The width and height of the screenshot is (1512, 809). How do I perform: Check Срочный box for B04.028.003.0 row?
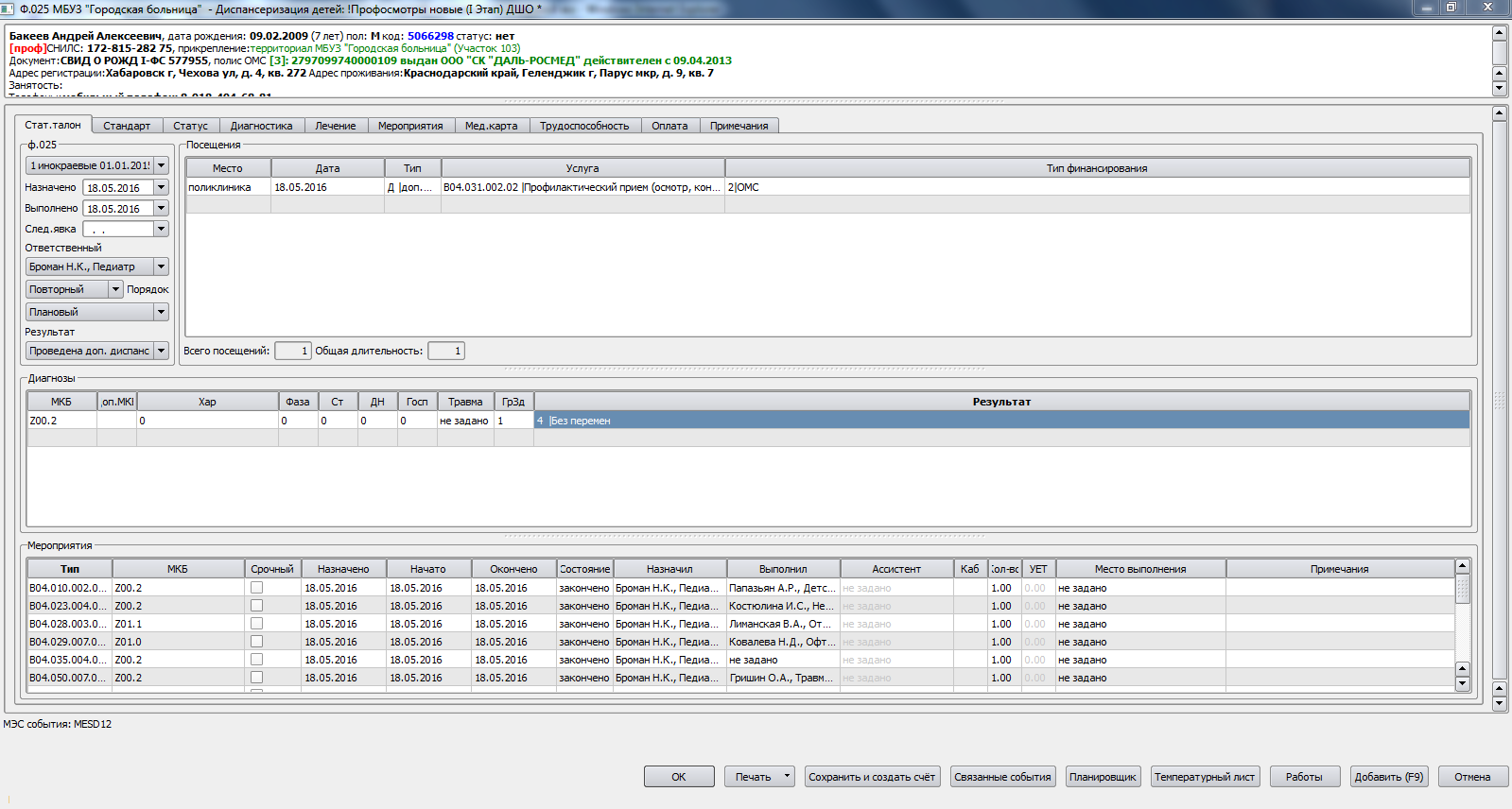pyautogui.click(x=256, y=624)
